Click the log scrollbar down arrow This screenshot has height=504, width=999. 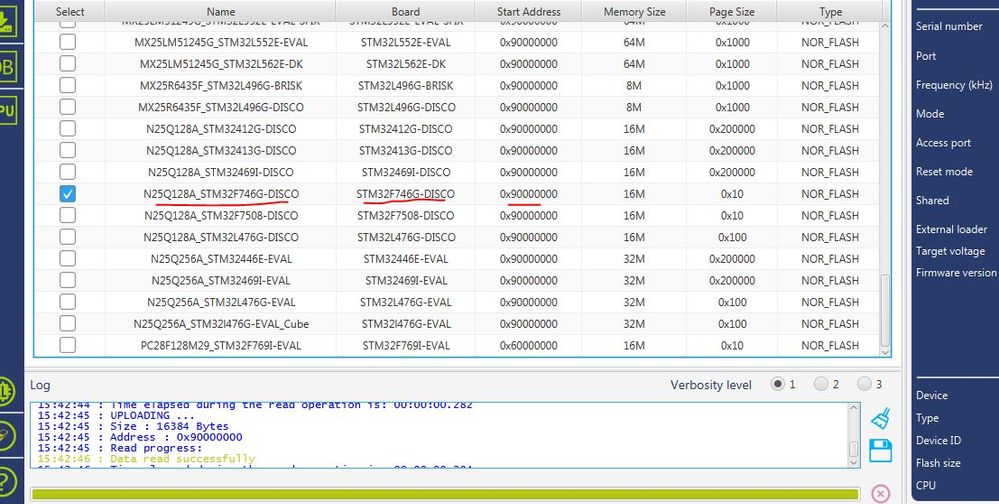854,463
